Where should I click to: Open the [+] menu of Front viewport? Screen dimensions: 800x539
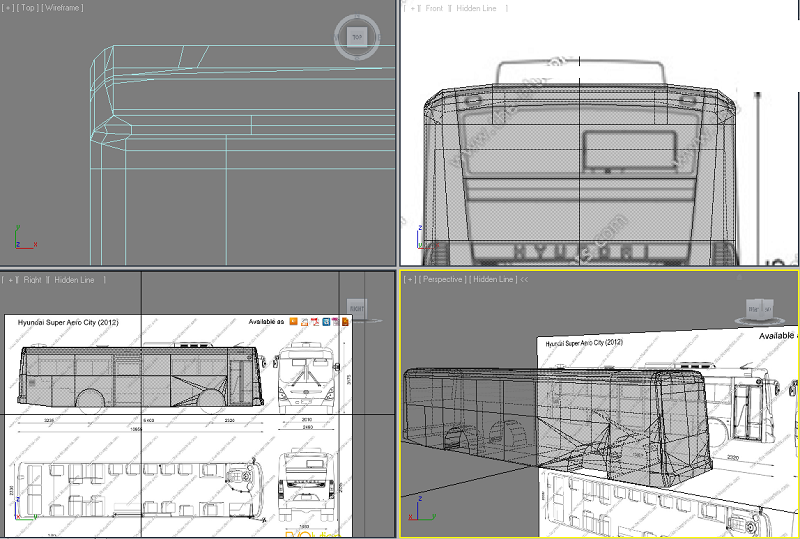(412, 8)
